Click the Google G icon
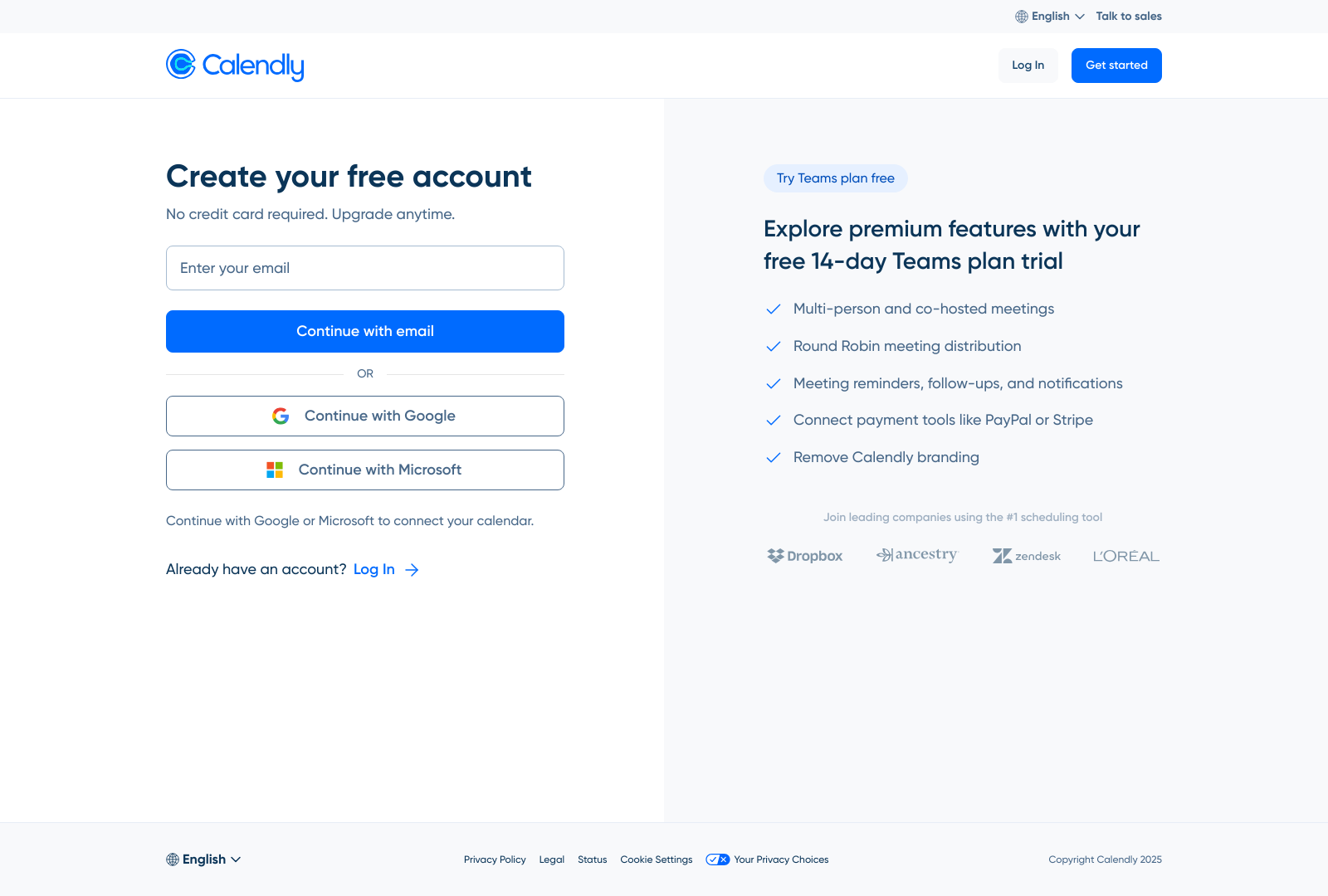This screenshot has height=896, width=1328. (281, 416)
